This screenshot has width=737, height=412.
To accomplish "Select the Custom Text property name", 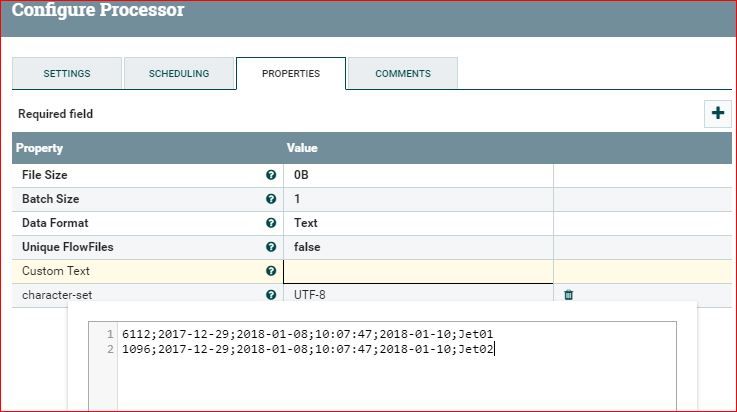I will [x=55, y=271].
